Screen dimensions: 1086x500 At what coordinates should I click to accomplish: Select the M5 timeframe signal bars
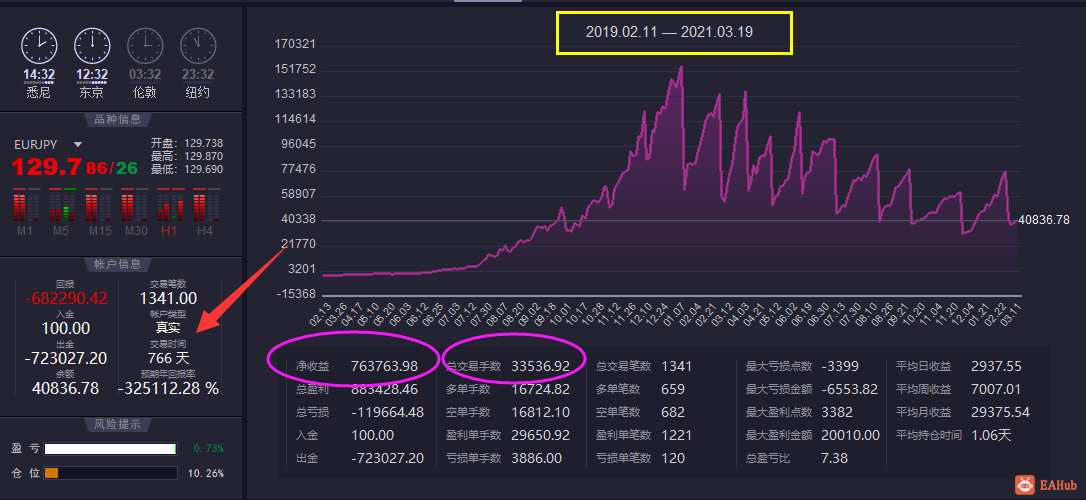click(62, 206)
